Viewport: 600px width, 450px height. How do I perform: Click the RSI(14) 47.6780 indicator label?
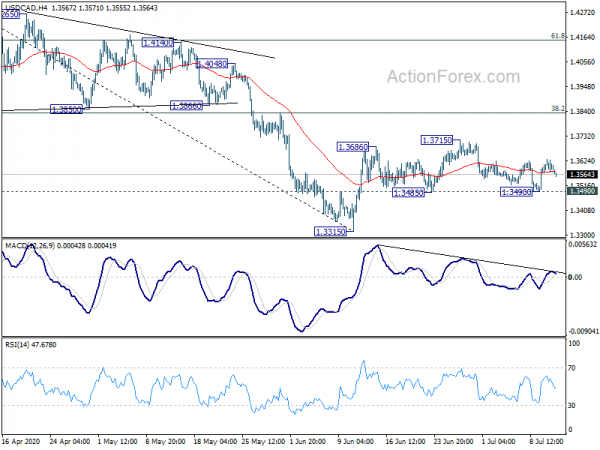point(31,345)
